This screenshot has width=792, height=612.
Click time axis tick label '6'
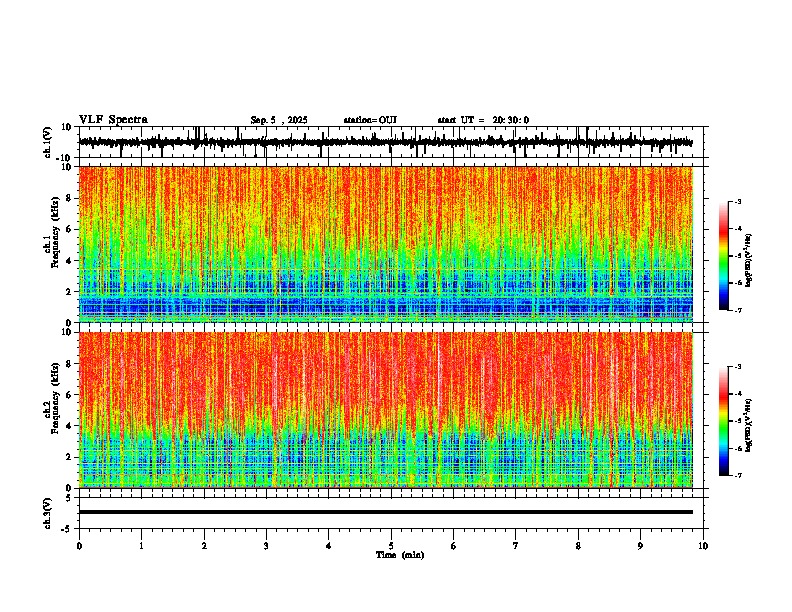click(453, 546)
